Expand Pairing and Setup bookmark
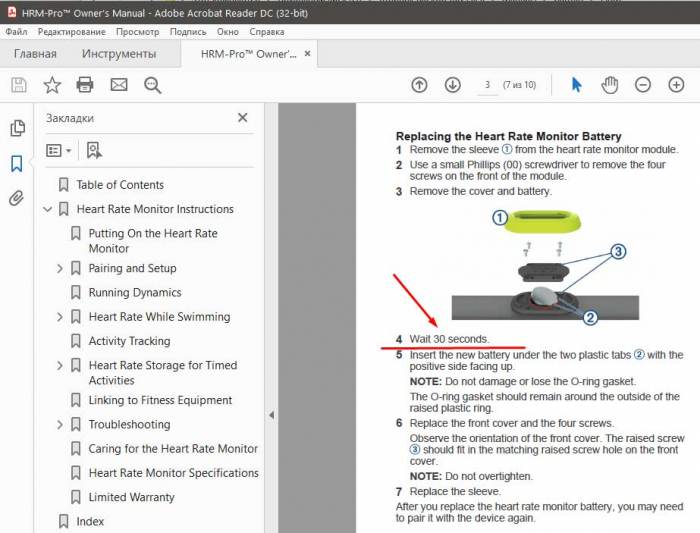Screen dimensions: 700x533 tap(60, 268)
